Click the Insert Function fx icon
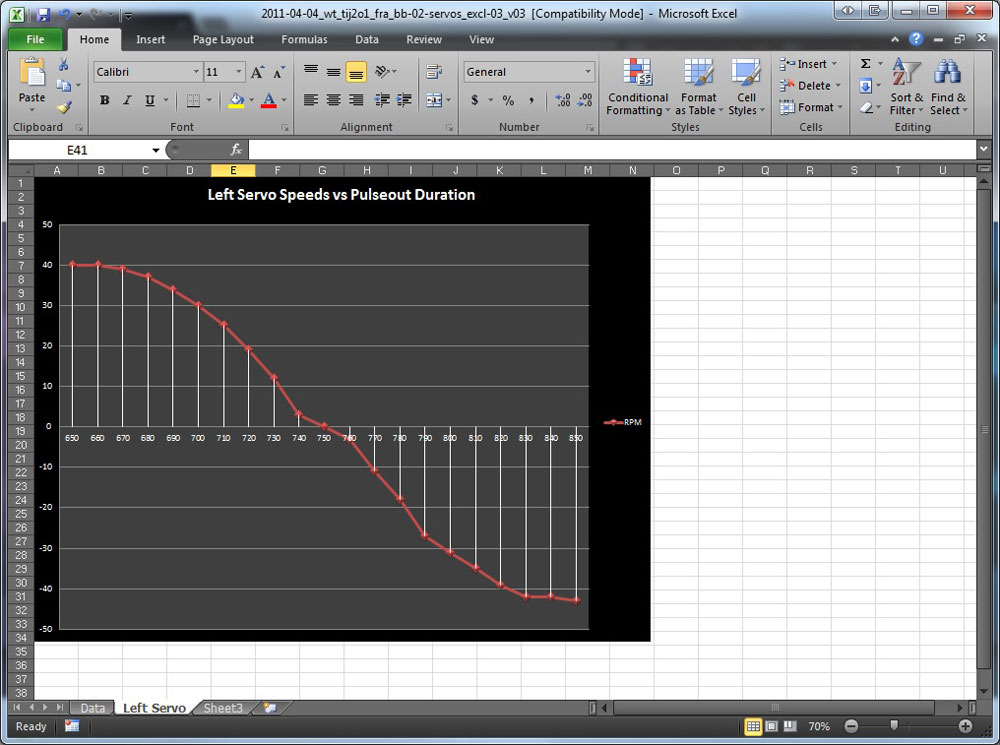The height and width of the screenshot is (745, 1000). point(236,150)
